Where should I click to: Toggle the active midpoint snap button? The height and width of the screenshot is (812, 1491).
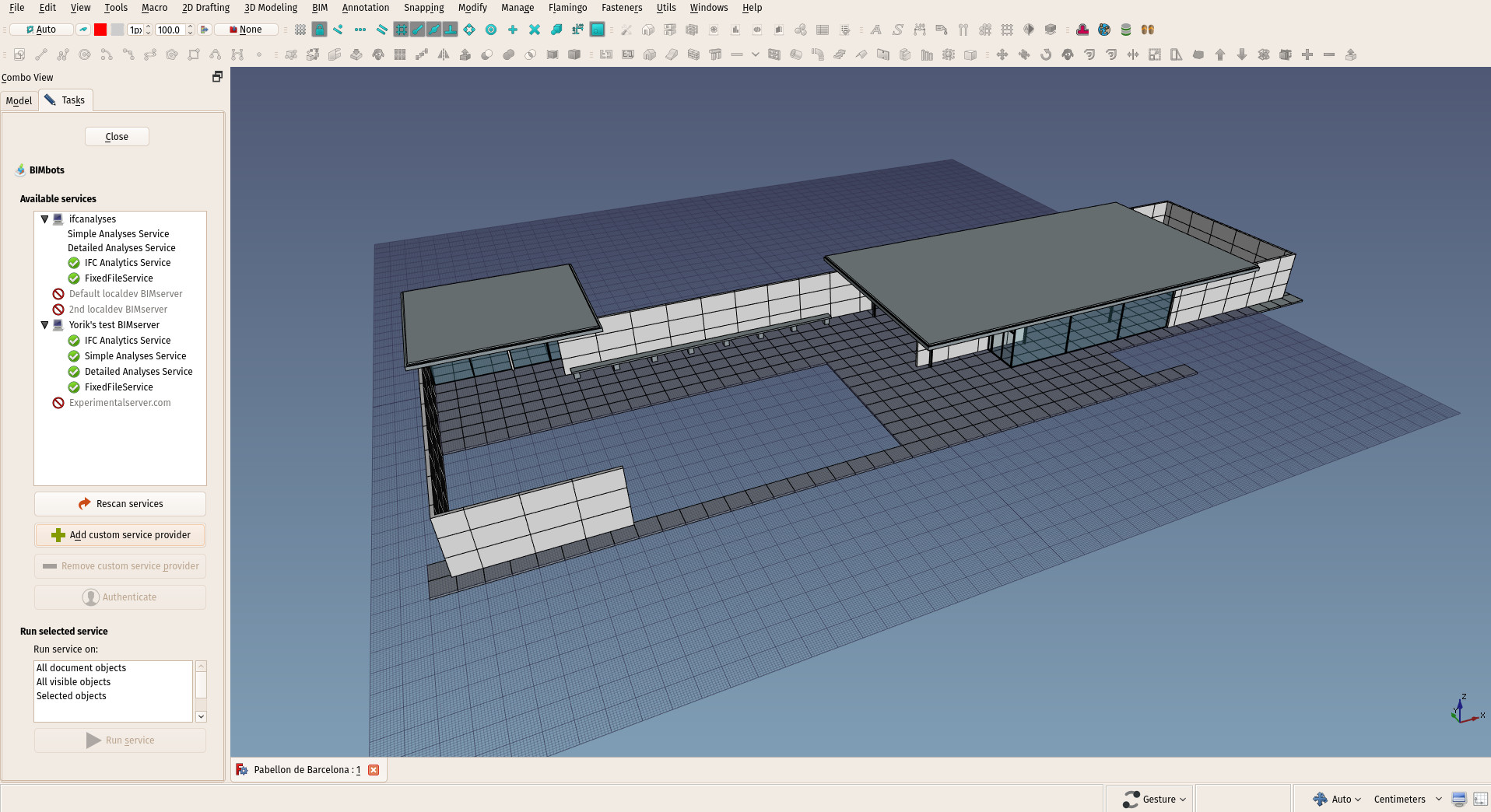(433, 30)
